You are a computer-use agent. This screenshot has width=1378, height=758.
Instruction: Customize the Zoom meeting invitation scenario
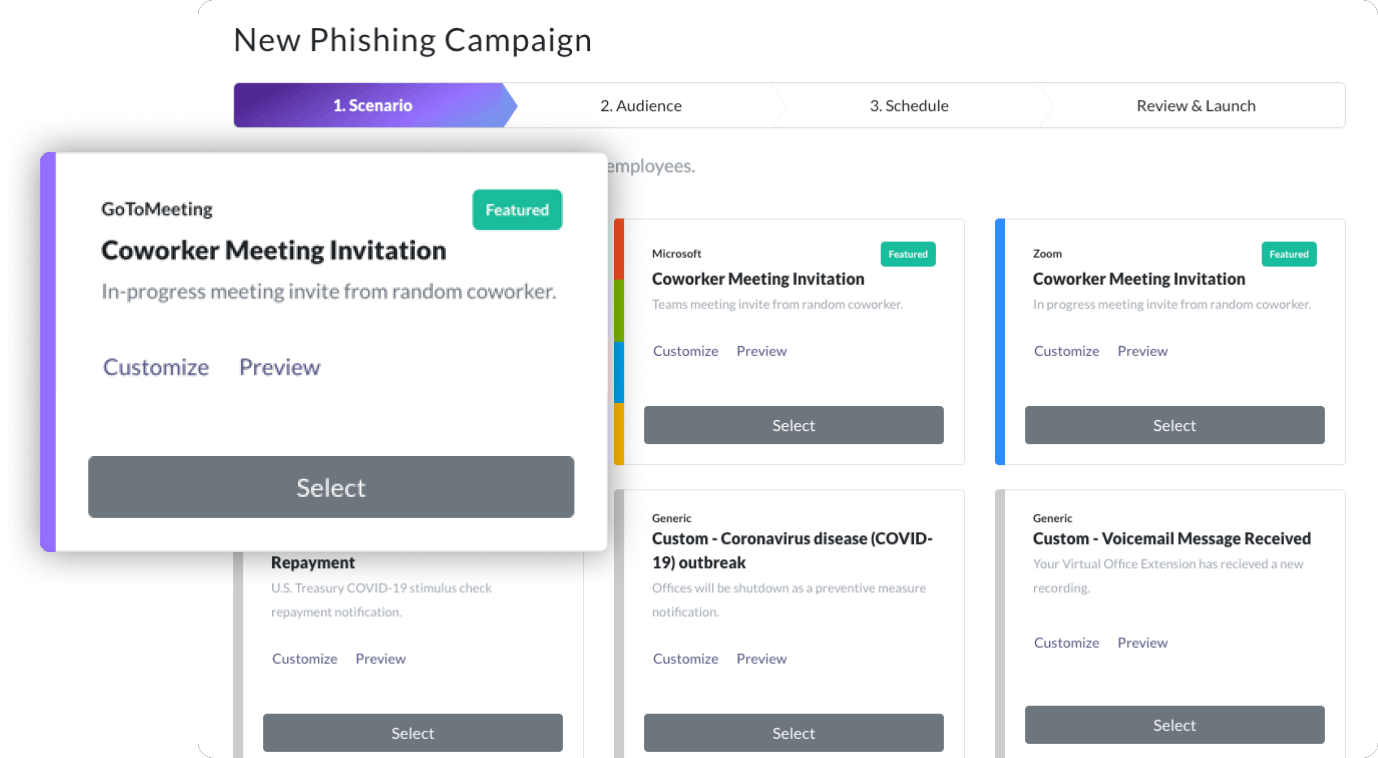(1066, 351)
